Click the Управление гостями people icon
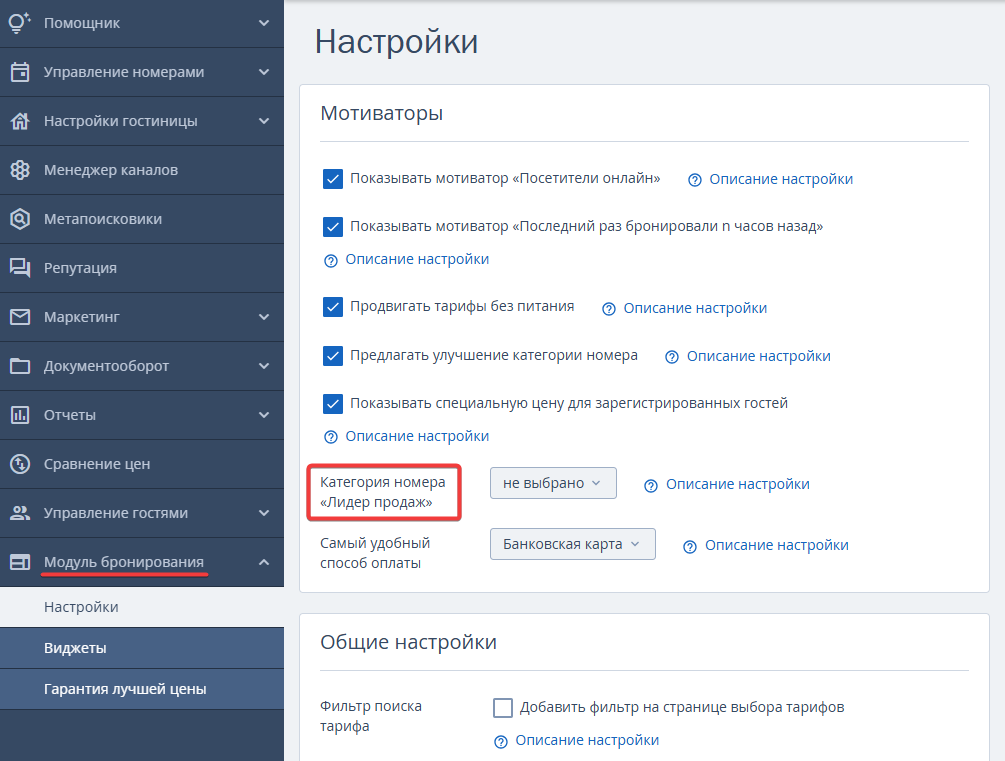This screenshot has height=761, width=1005. point(20,513)
